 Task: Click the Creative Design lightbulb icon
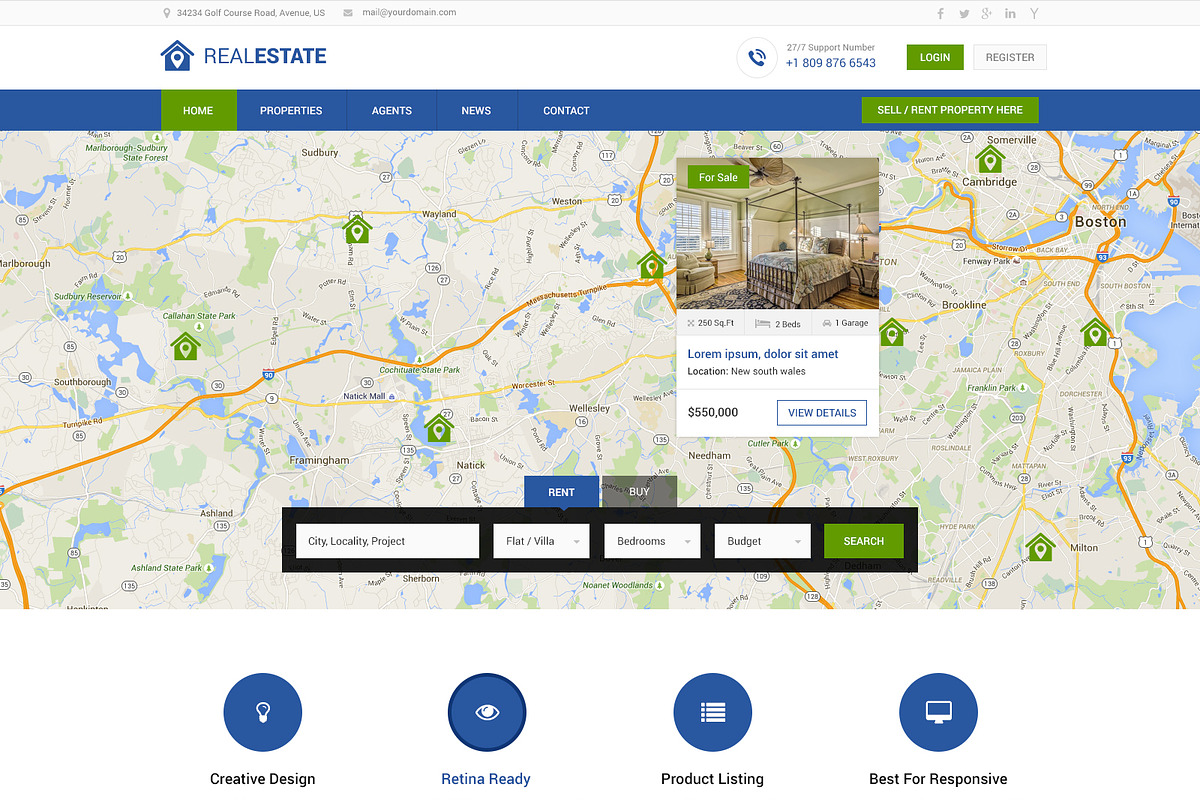pyautogui.click(x=263, y=713)
